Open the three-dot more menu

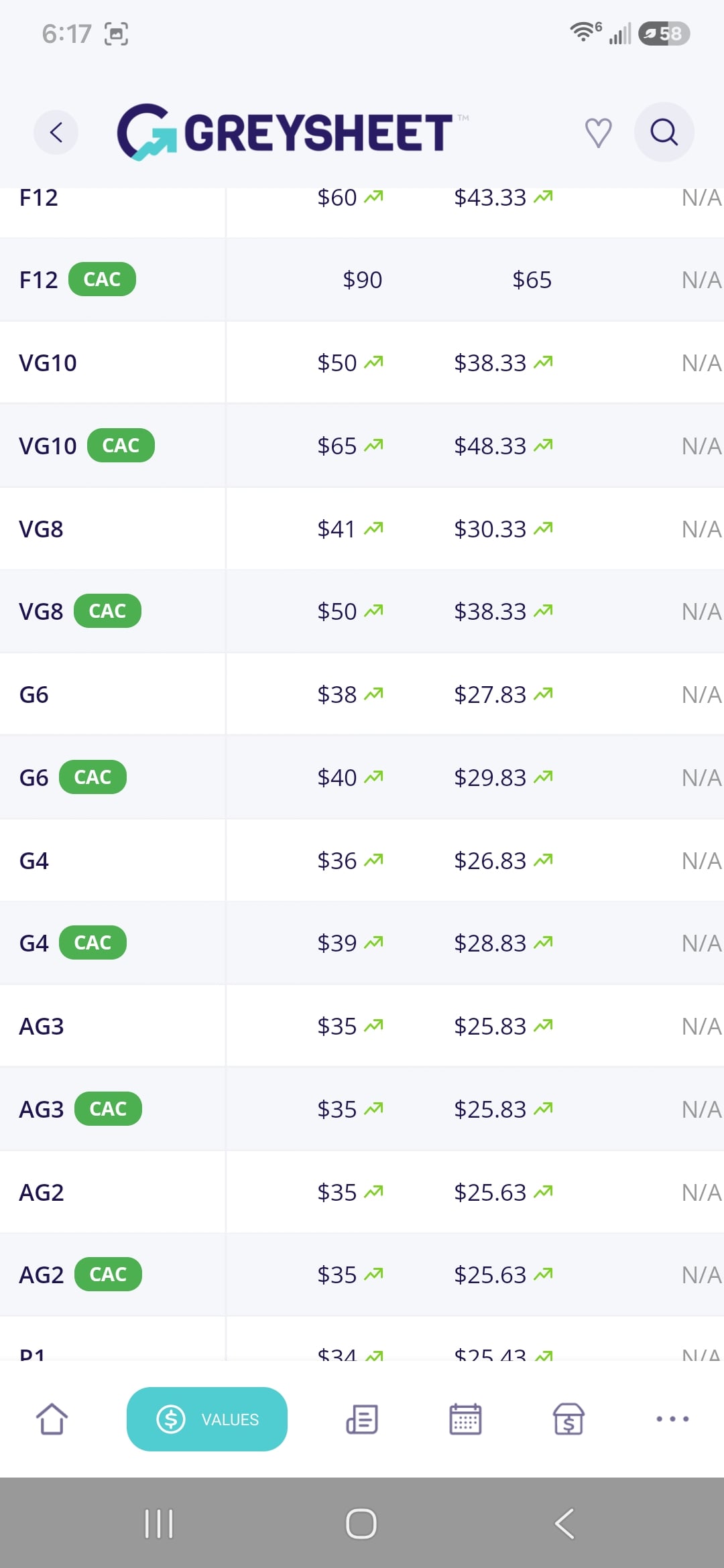(x=672, y=1419)
